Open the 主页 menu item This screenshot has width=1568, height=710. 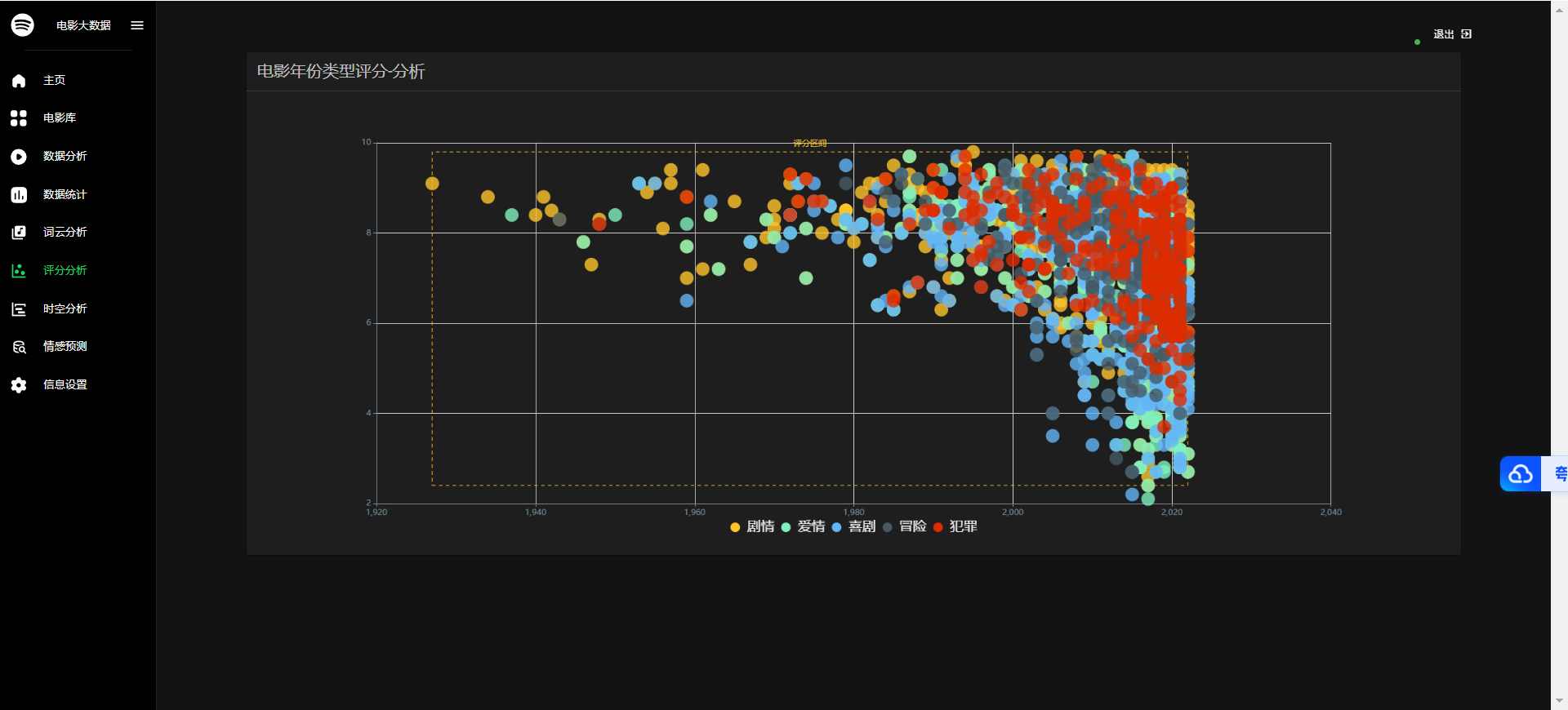click(x=54, y=80)
